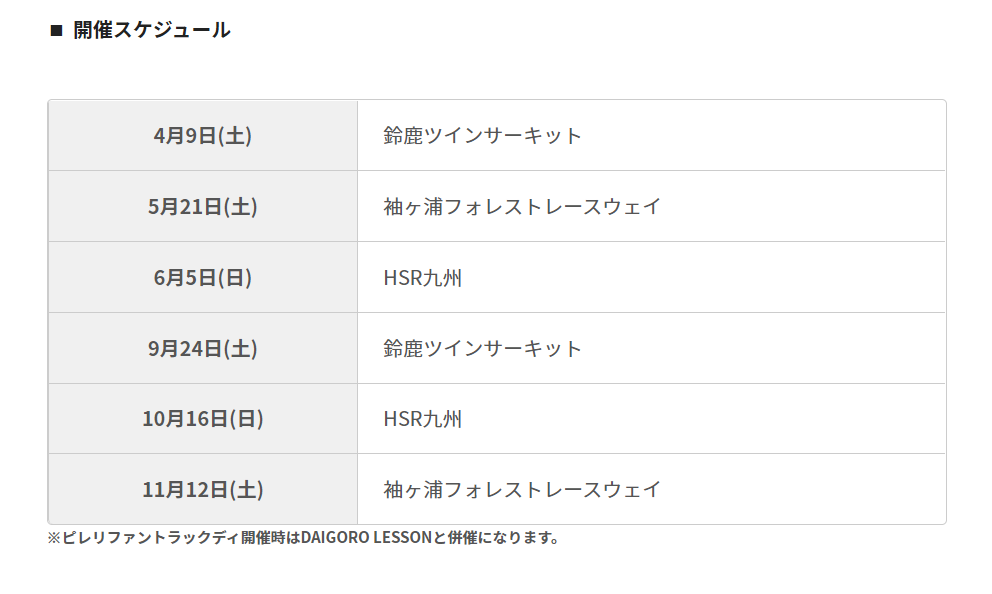Click the ※ mark starting the footnote
Screen dimensions: 992x594
pyautogui.click(x=54, y=538)
